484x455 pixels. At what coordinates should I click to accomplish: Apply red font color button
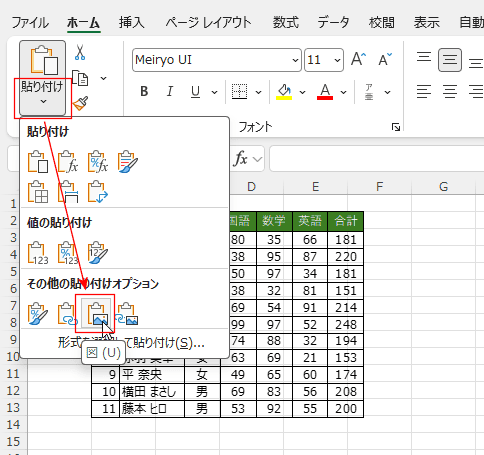pos(325,92)
